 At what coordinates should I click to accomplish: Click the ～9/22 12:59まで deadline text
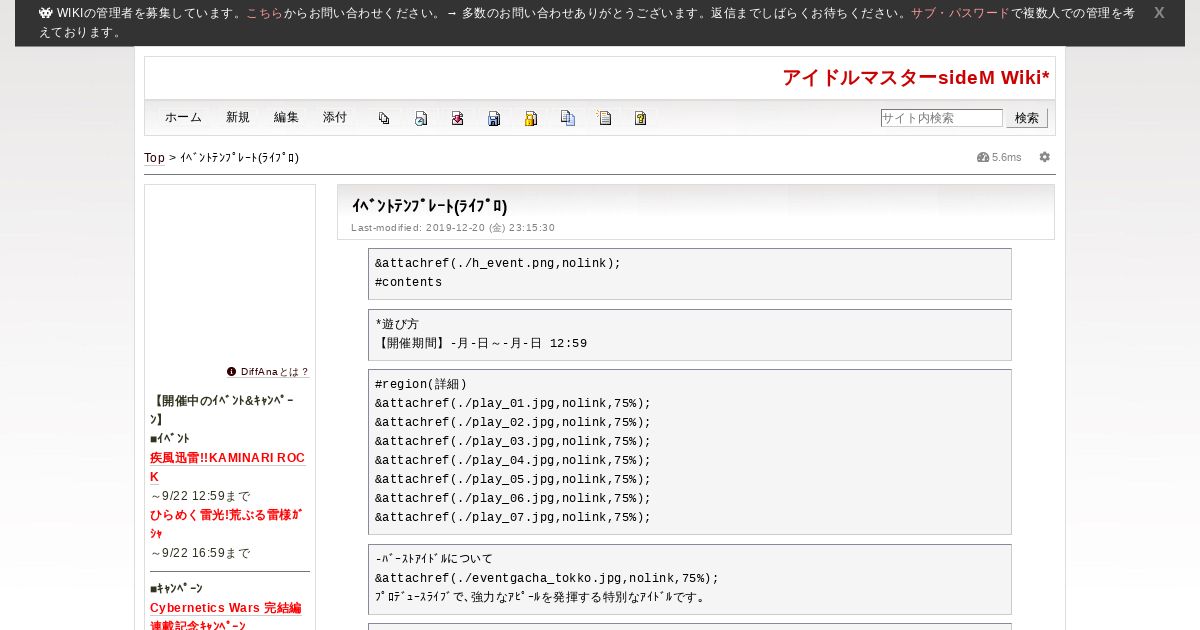(x=200, y=496)
